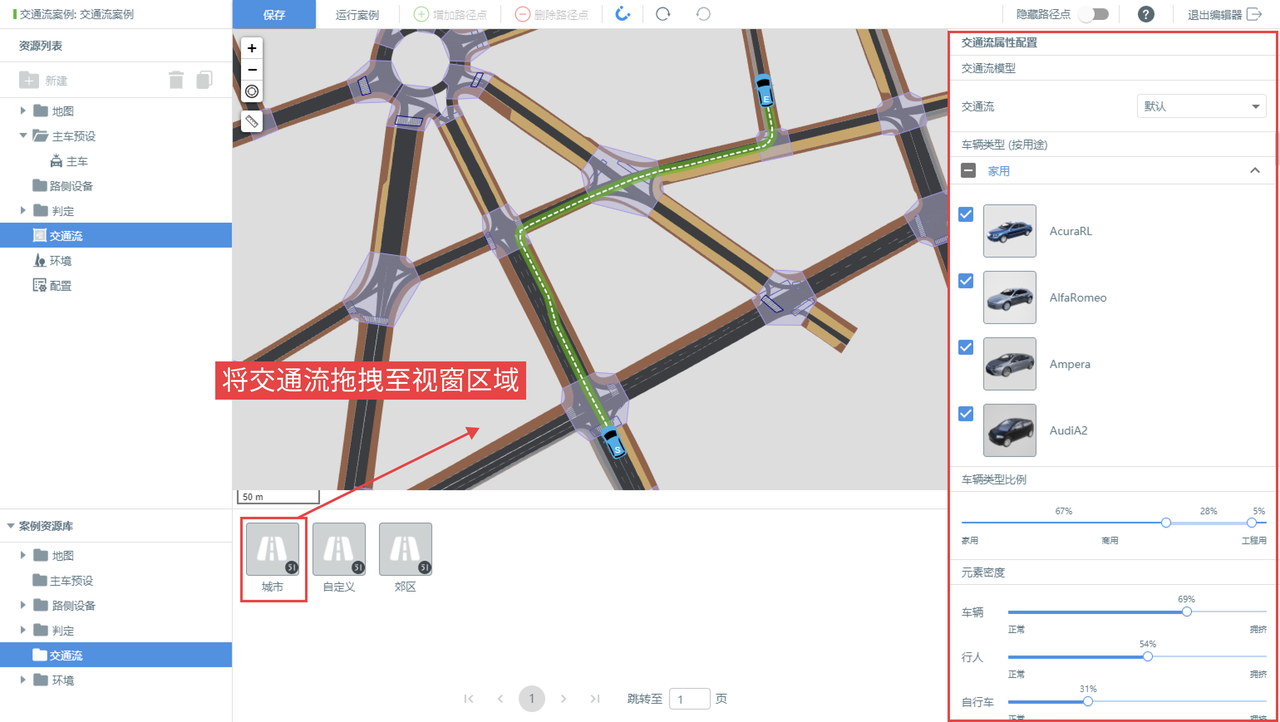
Task: Toggle the 隐藏路径点 switch
Action: pos(1093,14)
